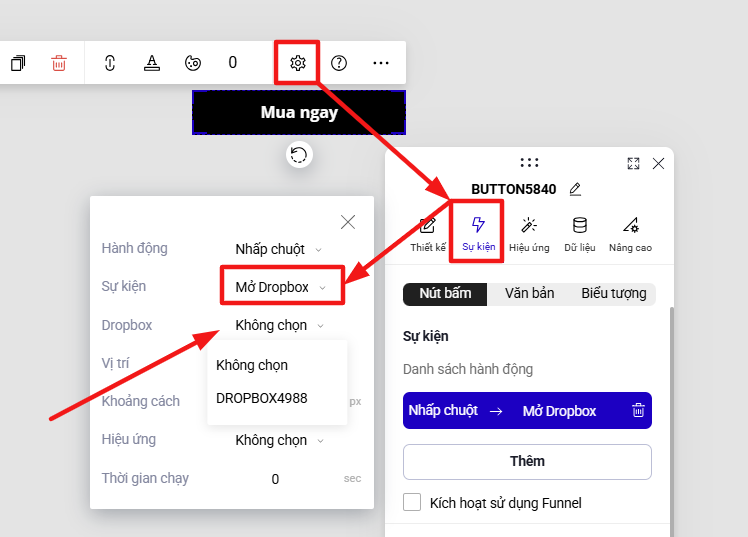The height and width of the screenshot is (537, 748).
Task: Collapse the Dropbox dropdown showing Không chọn
Action: point(280,325)
